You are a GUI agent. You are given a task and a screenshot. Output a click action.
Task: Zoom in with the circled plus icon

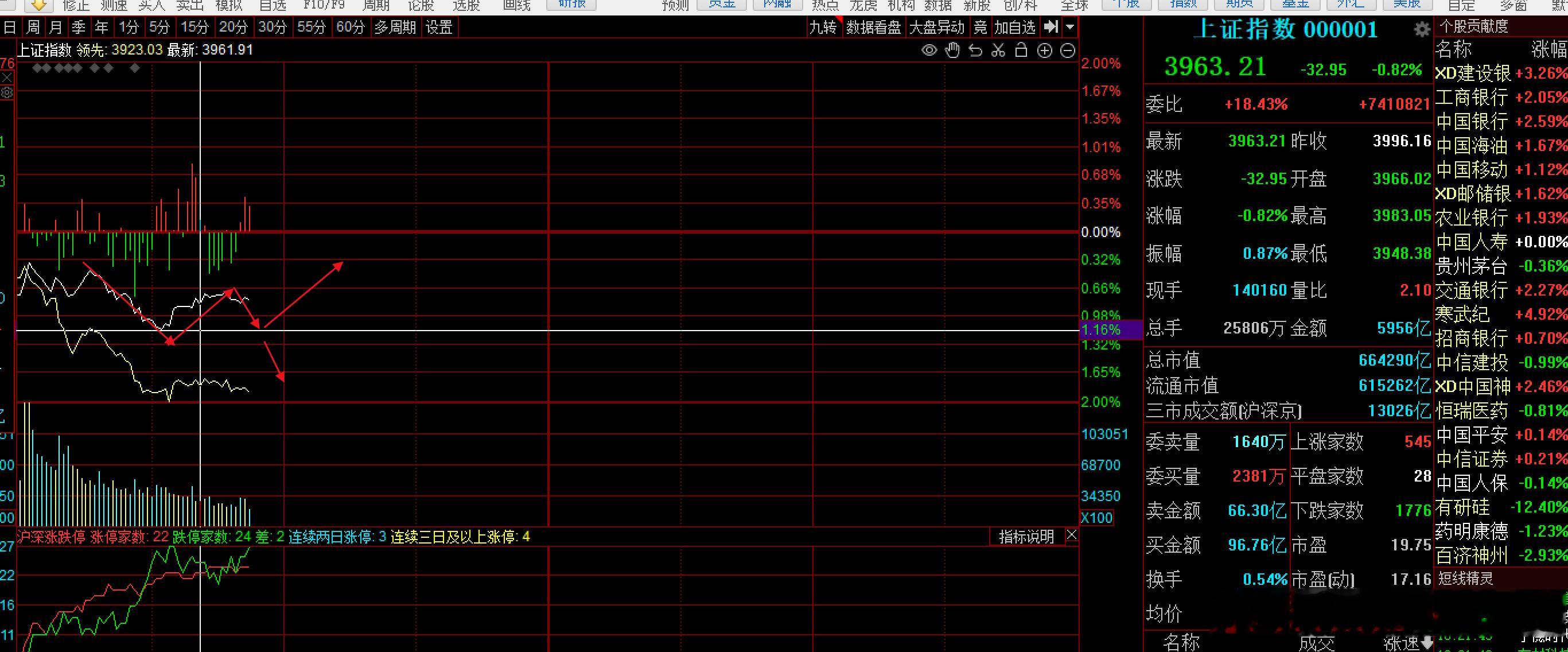(1045, 51)
